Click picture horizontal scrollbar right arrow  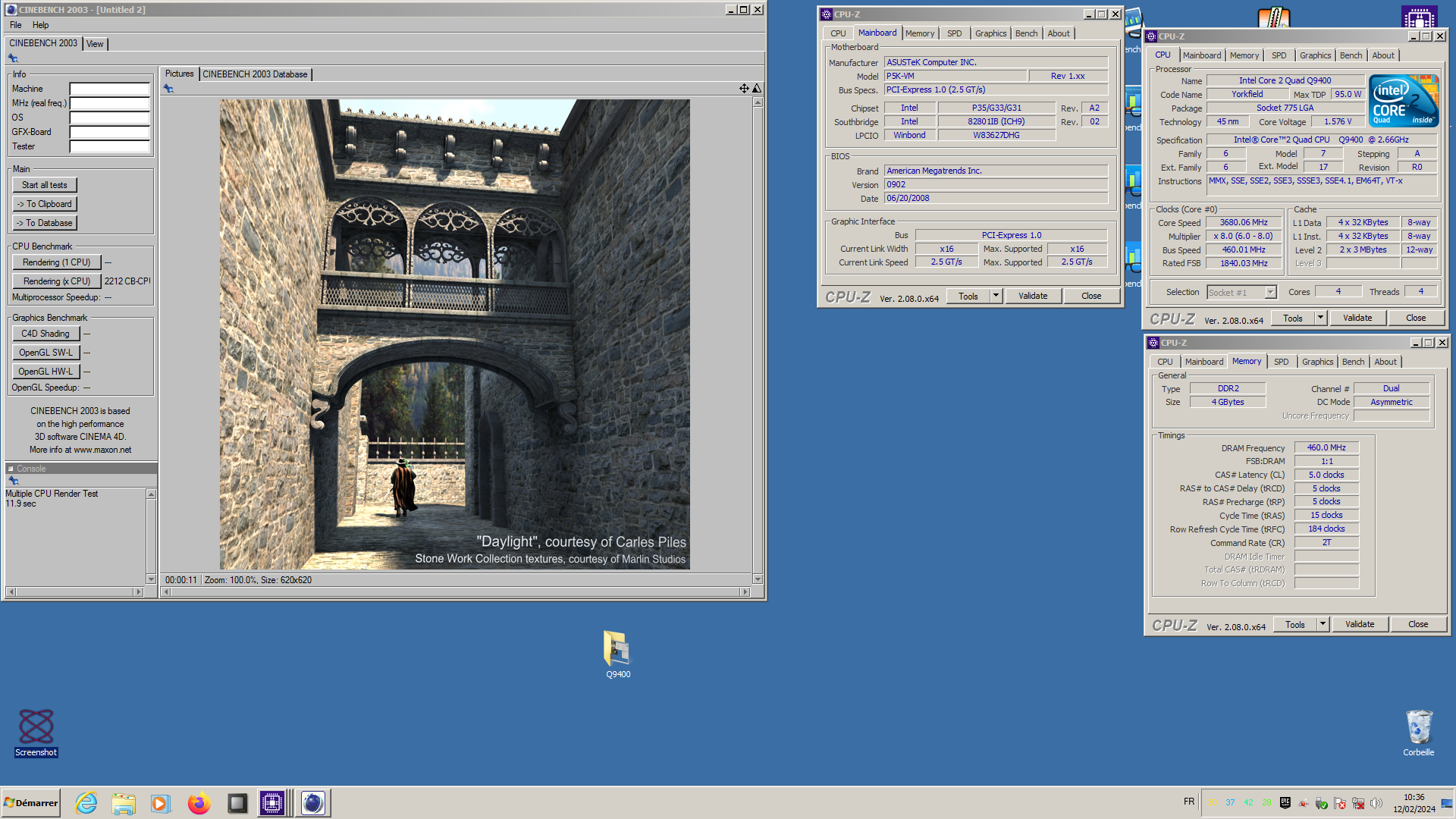click(745, 591)
